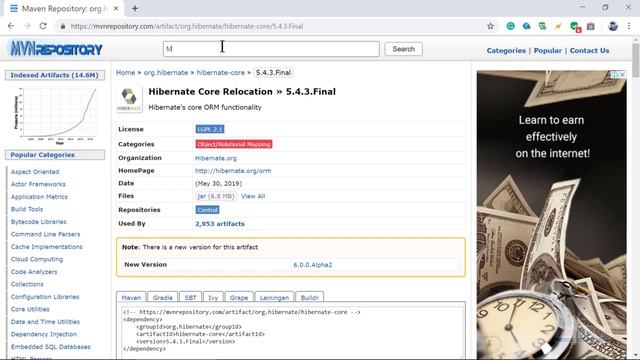
Task: Click the browser forward arrow
Action: coord(27,26)
